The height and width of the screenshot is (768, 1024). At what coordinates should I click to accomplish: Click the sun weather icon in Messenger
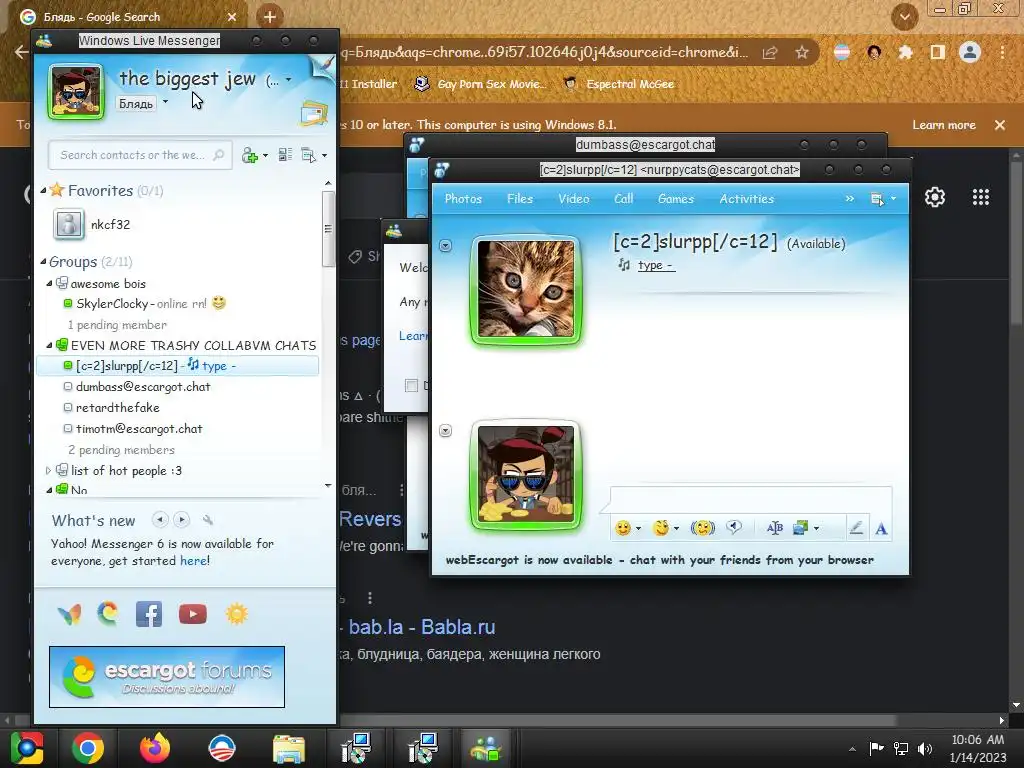(x=236, y=614)
